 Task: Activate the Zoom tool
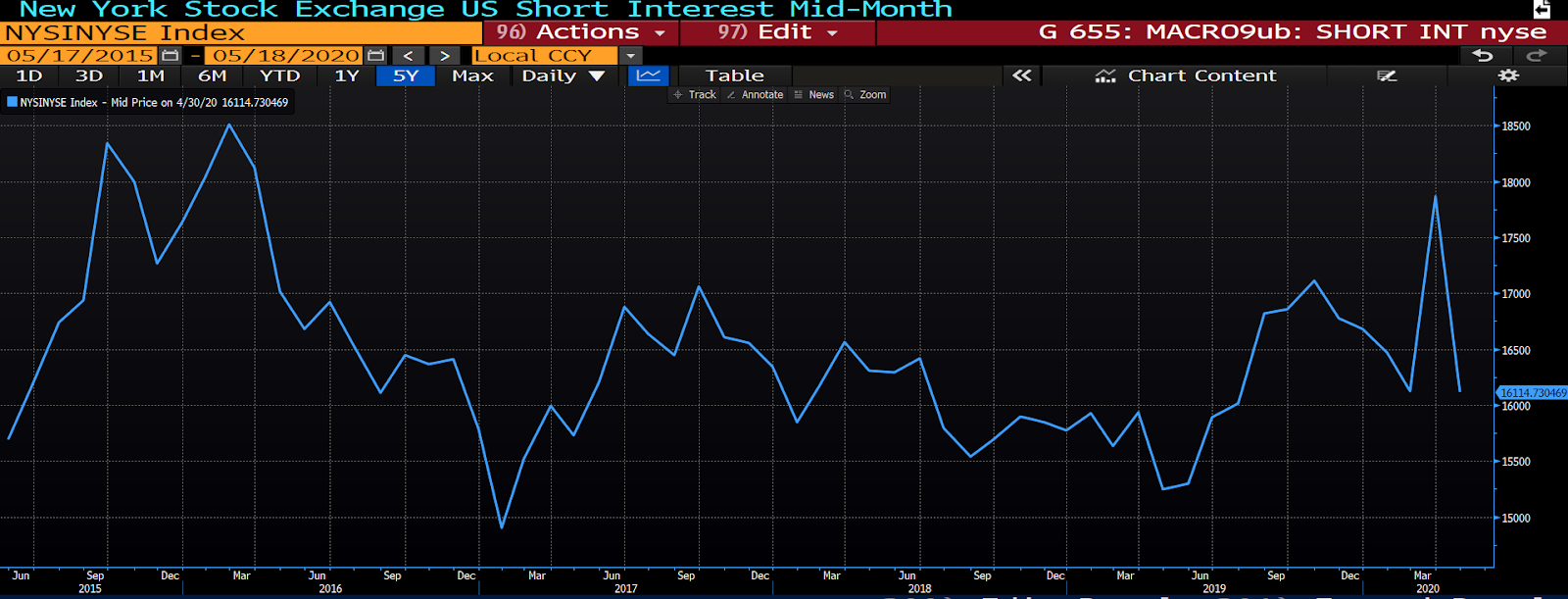click(x=865, y=95)
